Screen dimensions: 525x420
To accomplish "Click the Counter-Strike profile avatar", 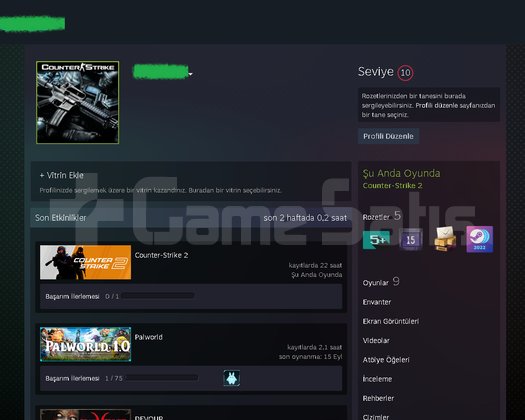I will (77, 102).
